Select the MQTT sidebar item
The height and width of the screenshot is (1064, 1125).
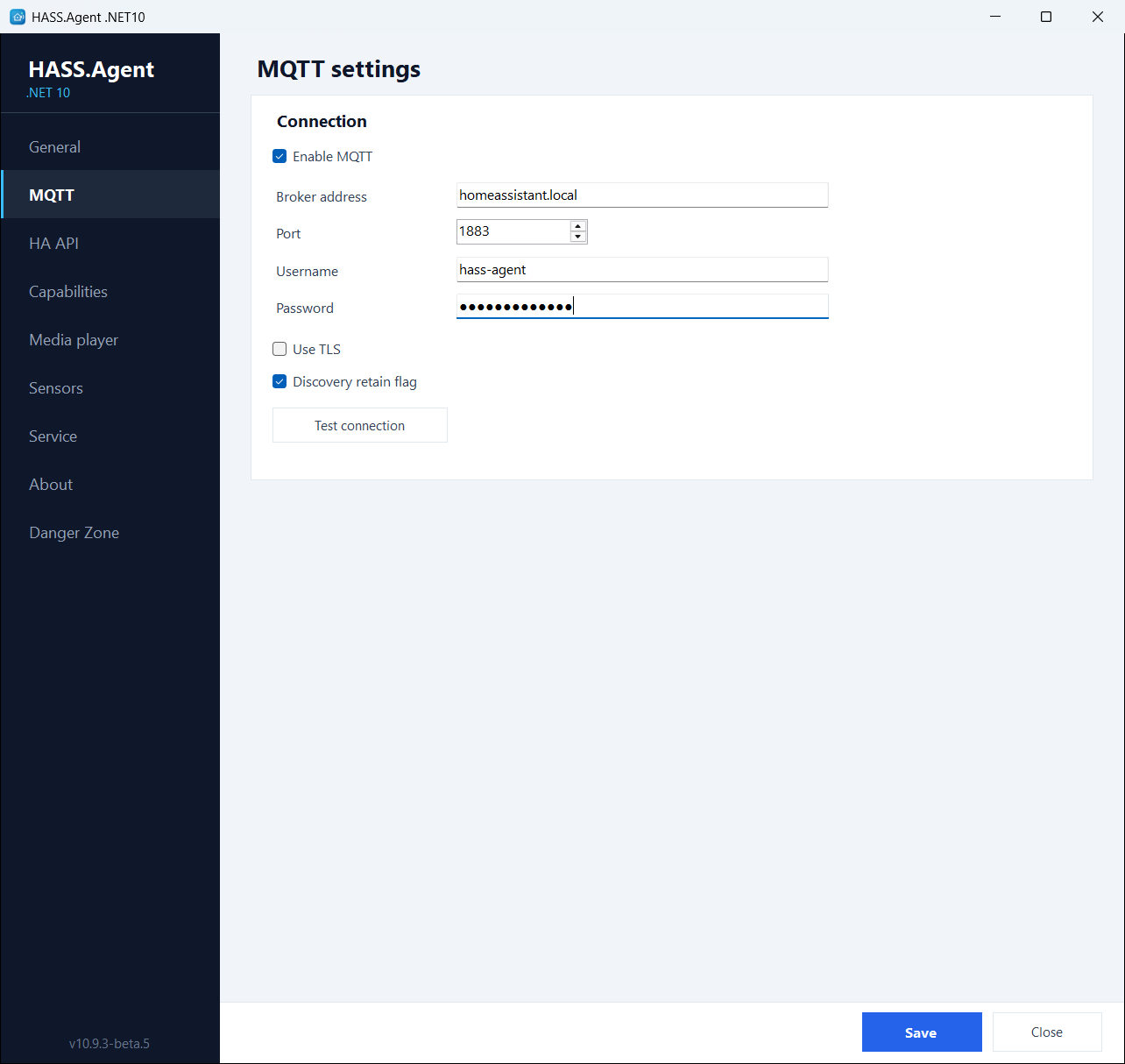[110, 195]
